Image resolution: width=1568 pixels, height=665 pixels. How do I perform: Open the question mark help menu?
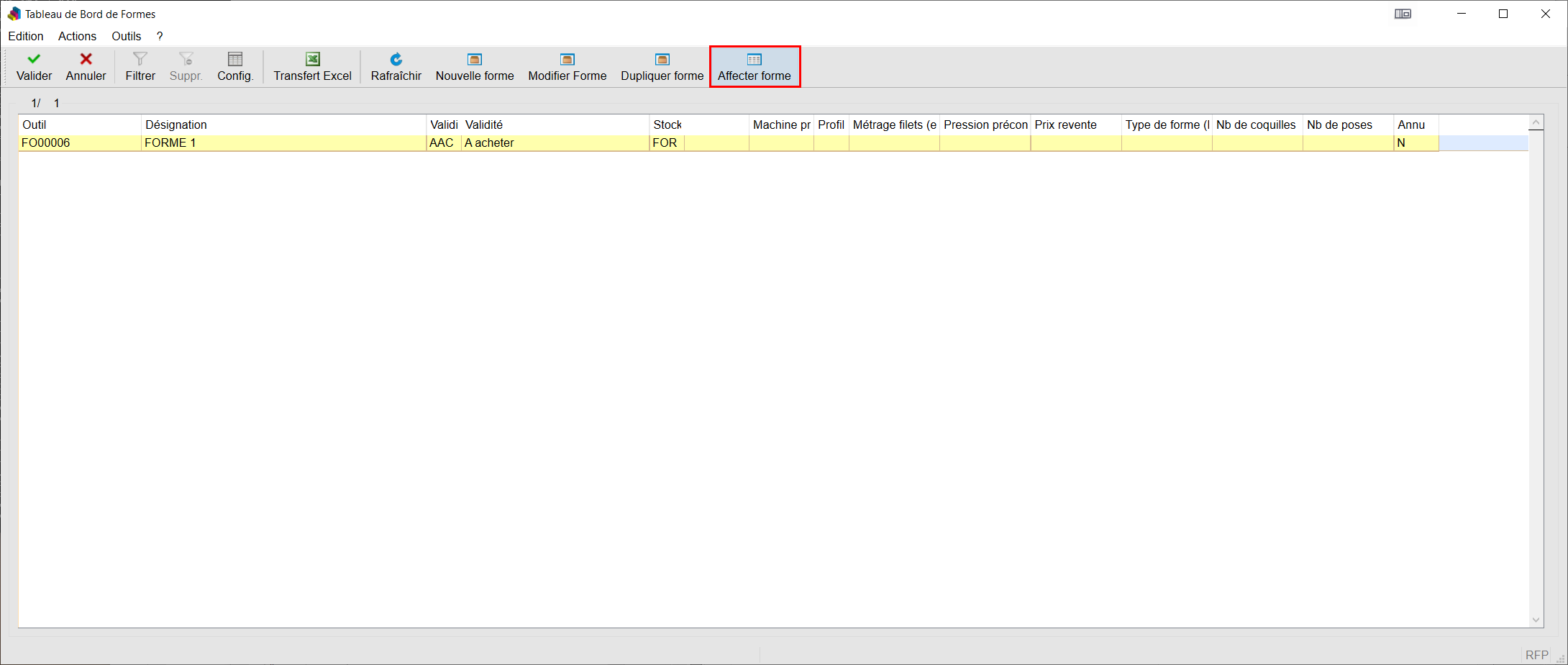pyautogui.click(x=160, y=36)
